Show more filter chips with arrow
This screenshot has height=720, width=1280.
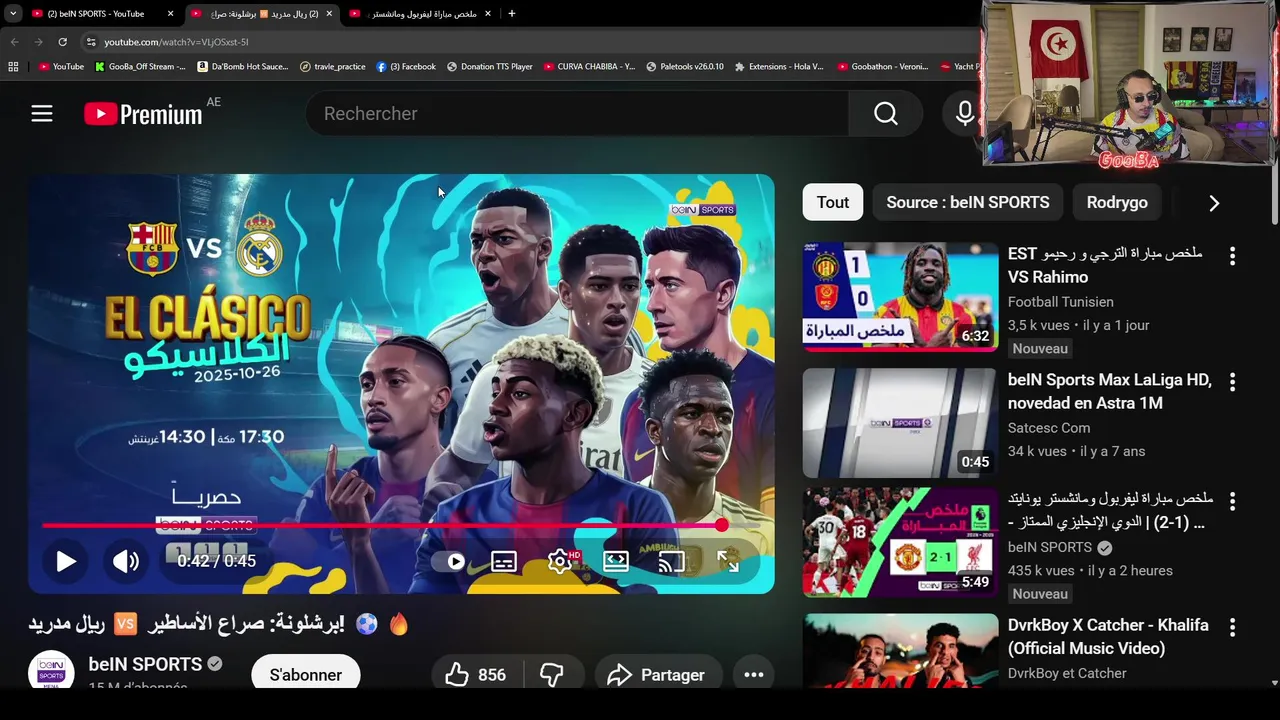pos(1214,203)
